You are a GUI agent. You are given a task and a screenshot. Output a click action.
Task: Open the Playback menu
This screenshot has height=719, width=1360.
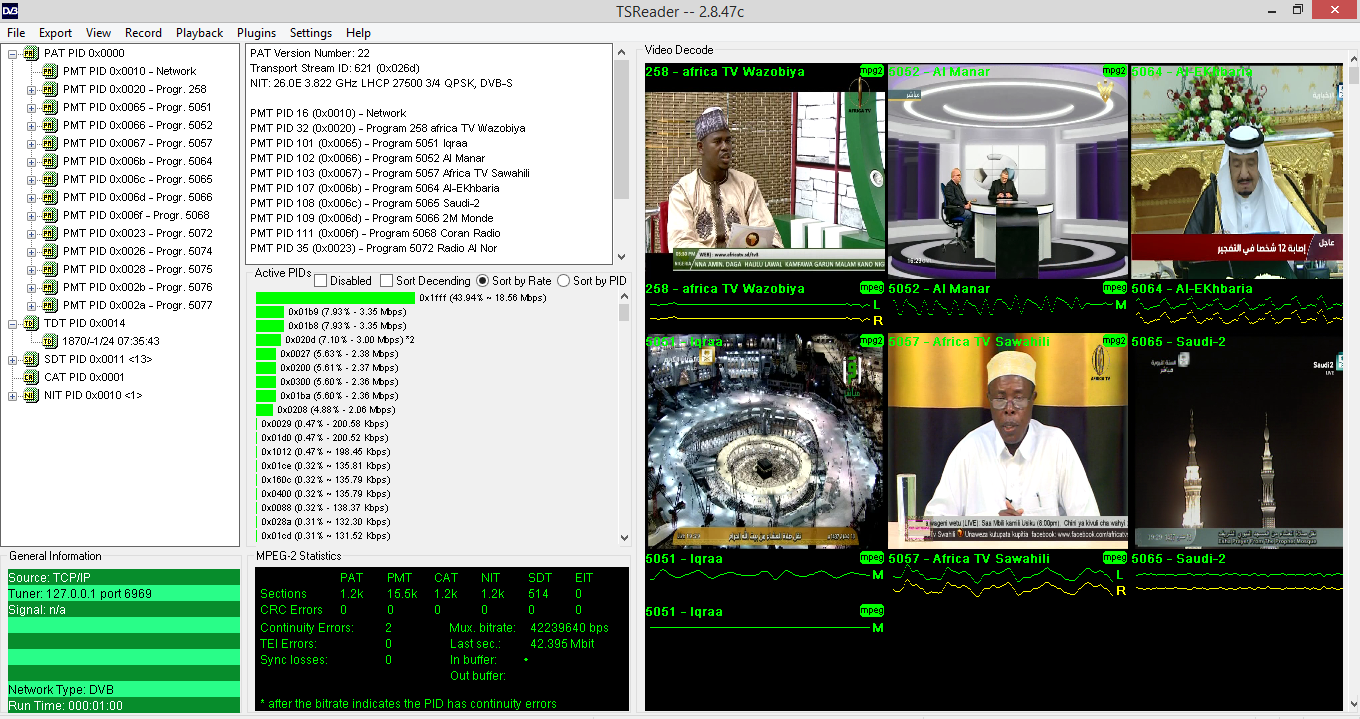click(x=199, y=33)
